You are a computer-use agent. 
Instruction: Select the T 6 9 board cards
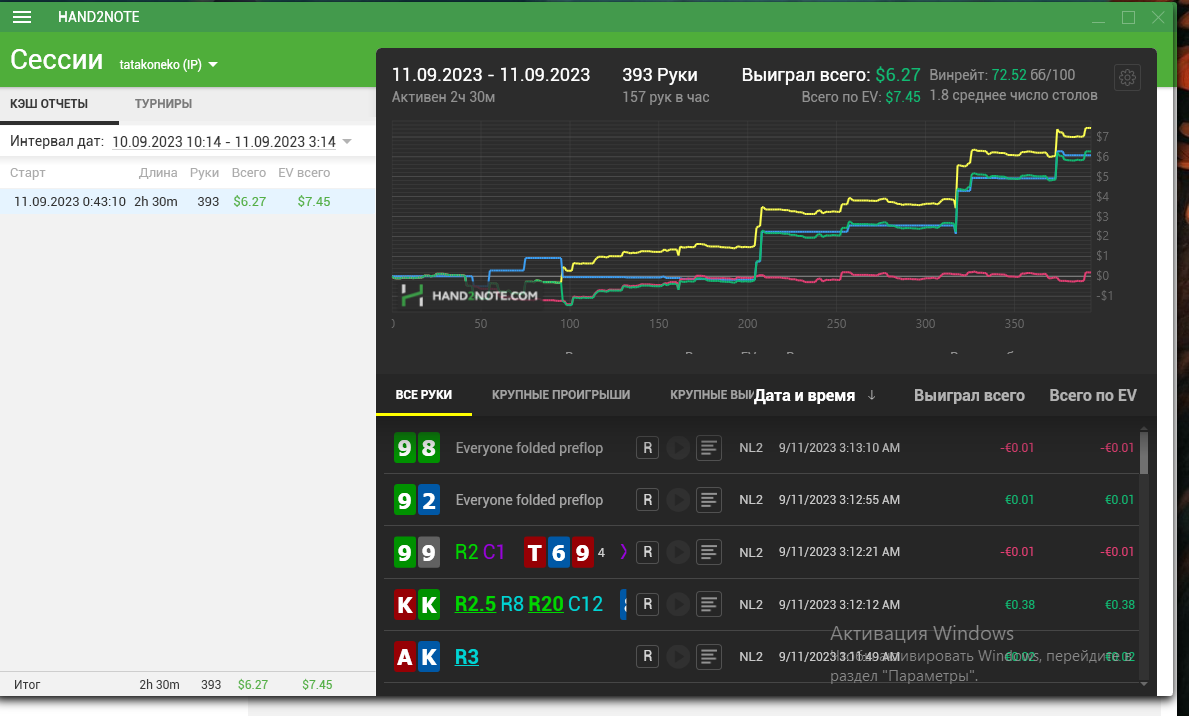click(559, 552)
